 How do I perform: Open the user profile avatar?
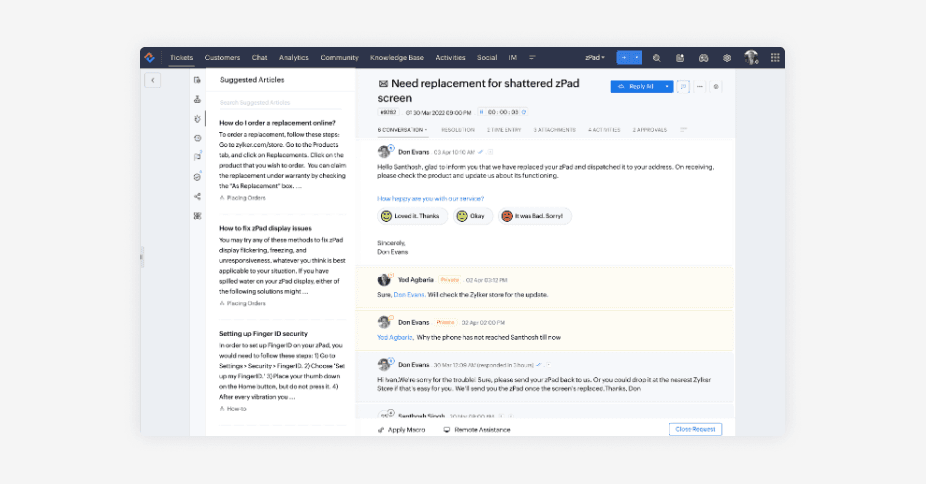(x=751, y=57)
